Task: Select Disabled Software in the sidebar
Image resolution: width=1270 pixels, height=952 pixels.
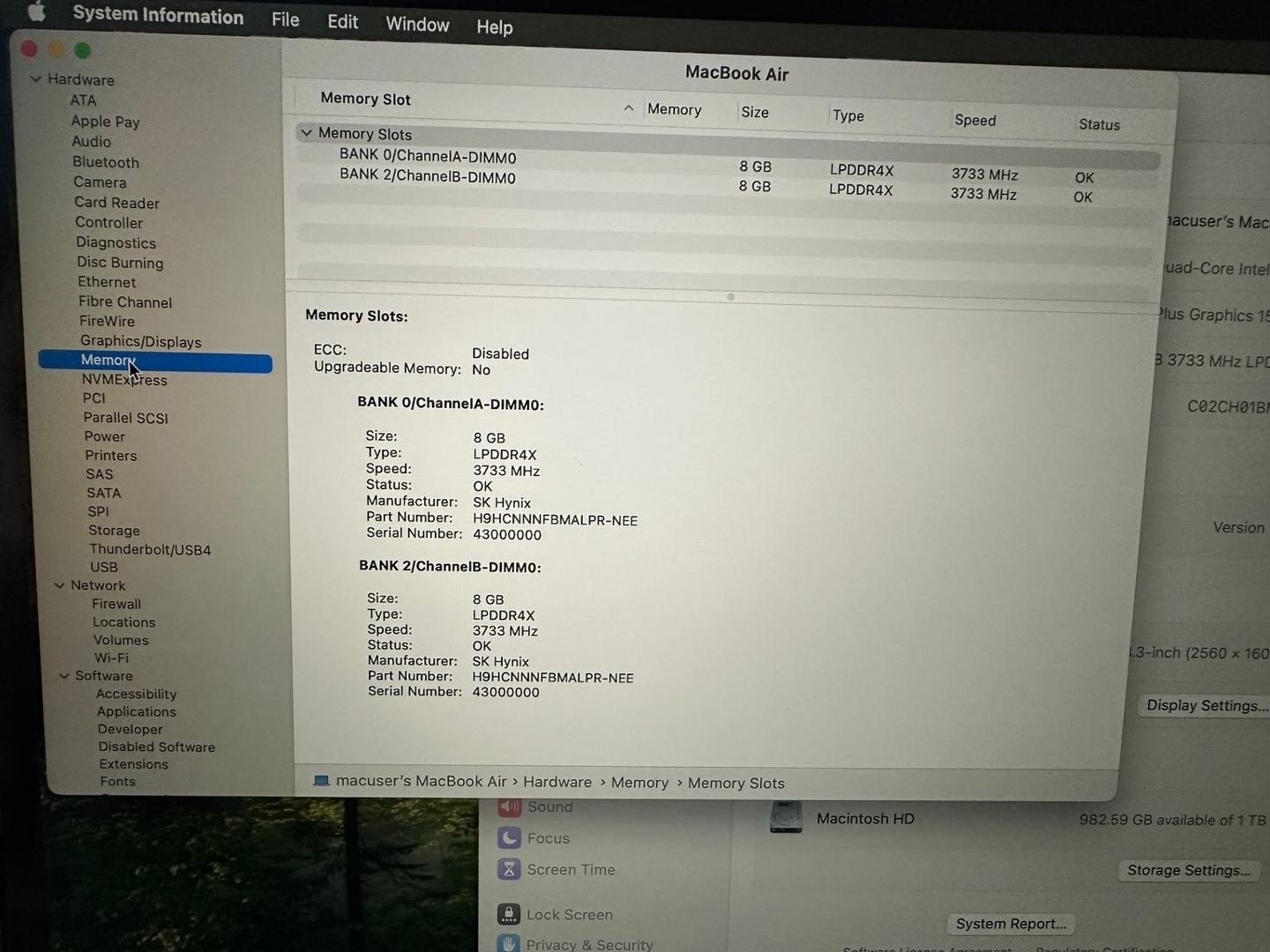Action: pos(156,747)
